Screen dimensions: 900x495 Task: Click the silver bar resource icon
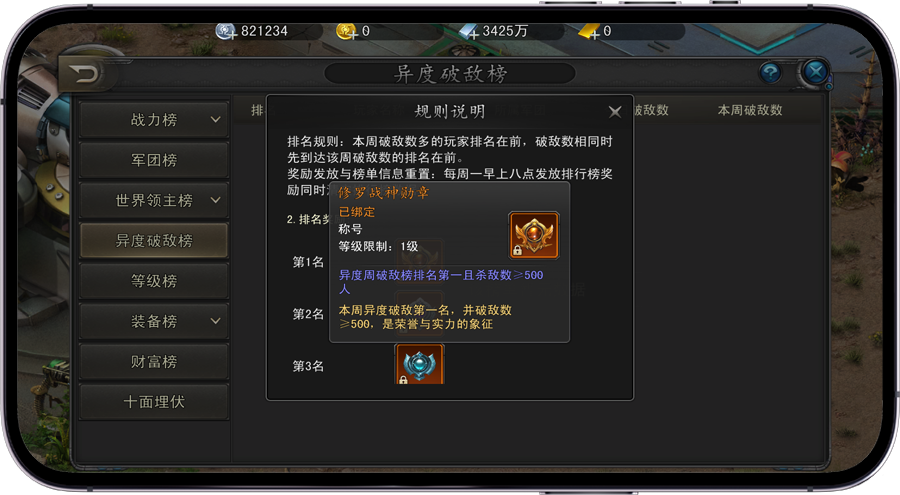click(x=469, y=32)
